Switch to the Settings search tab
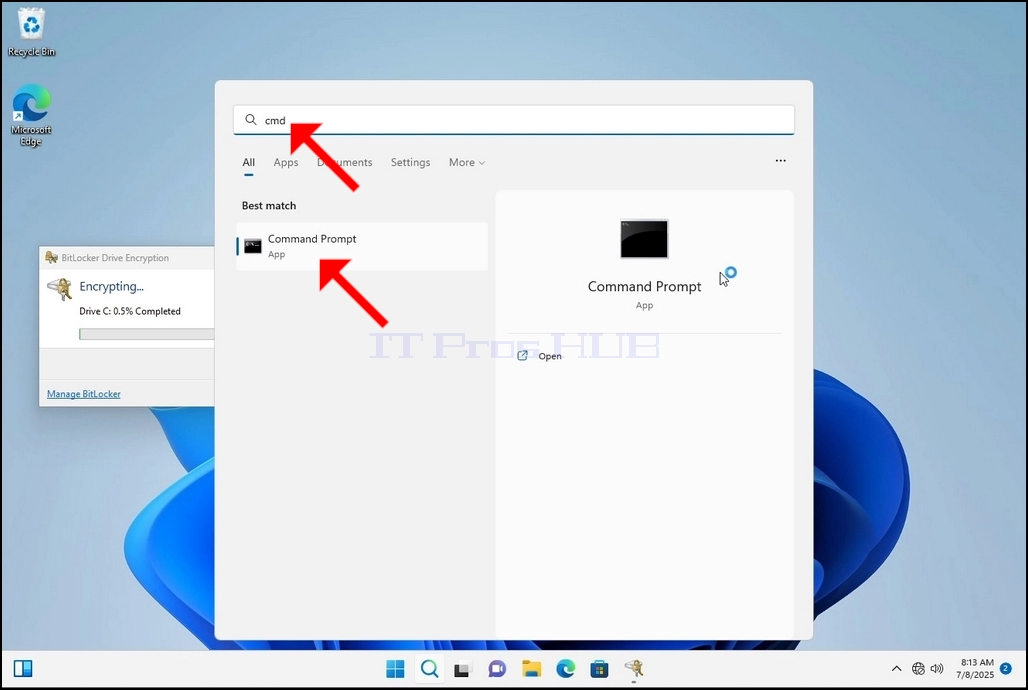 [x=410, y=162]
